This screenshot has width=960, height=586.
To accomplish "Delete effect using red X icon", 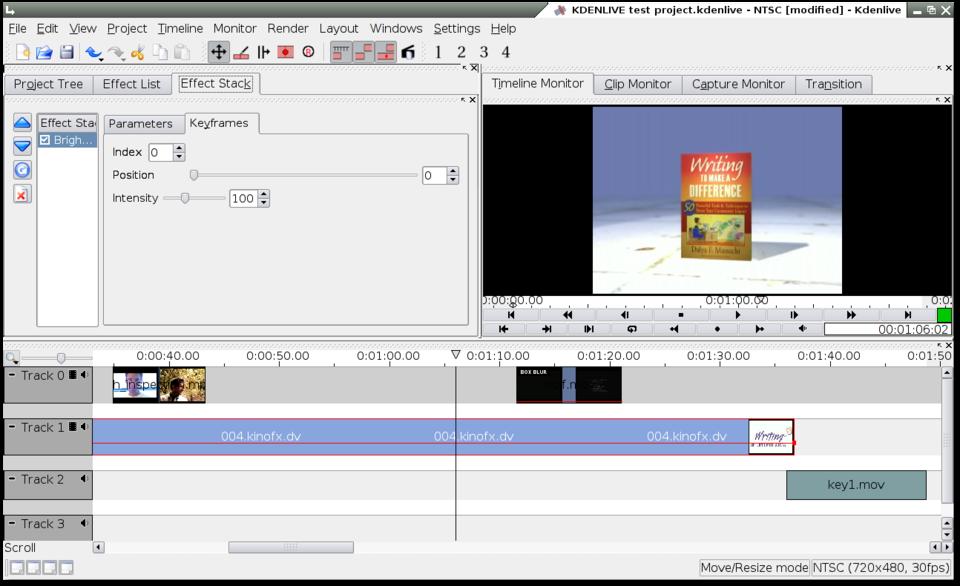I will point(22,194).
